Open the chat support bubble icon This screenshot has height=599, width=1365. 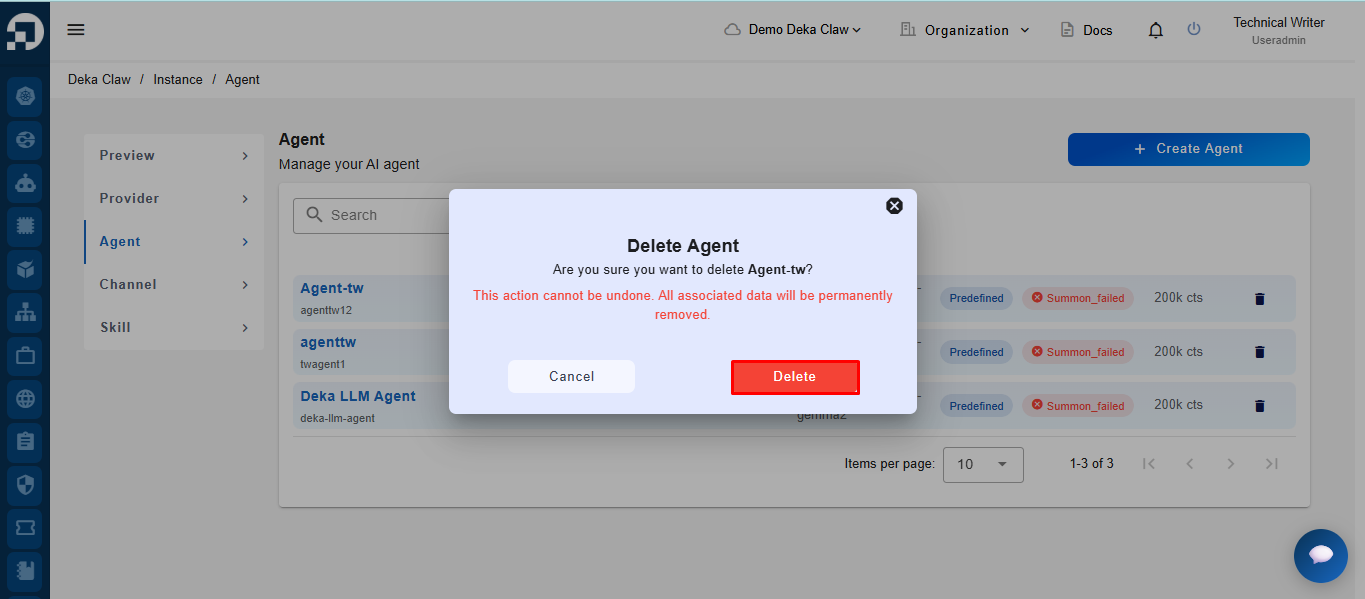tap(1320, 555)
